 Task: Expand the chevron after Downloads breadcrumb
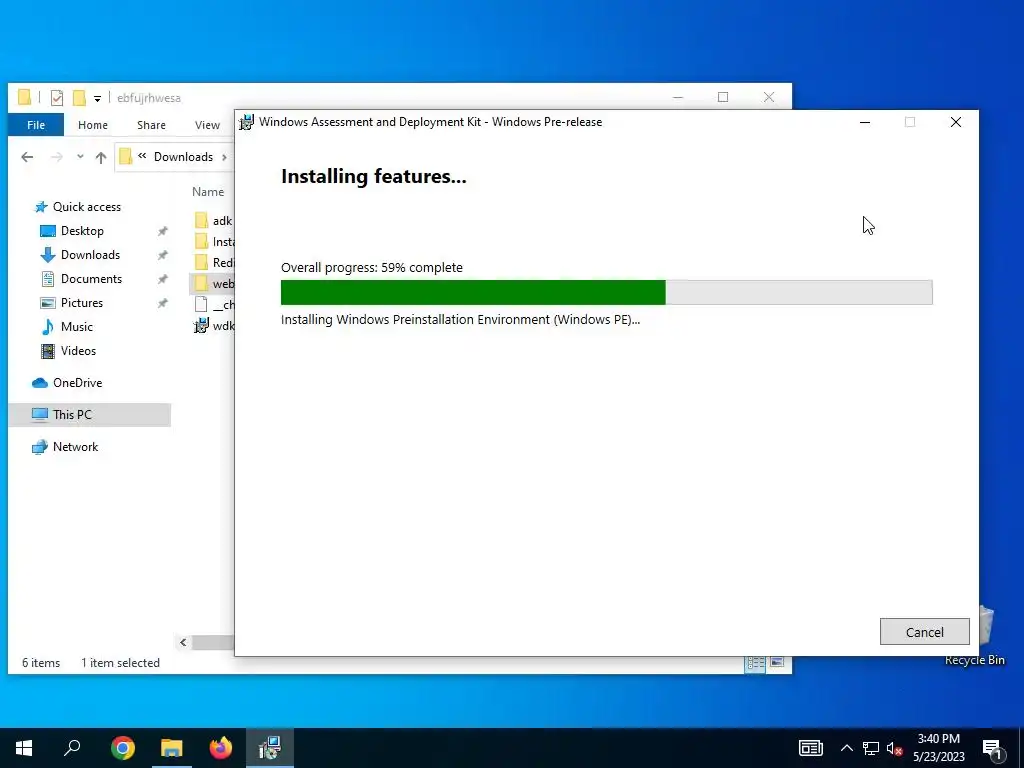[224, 157]
